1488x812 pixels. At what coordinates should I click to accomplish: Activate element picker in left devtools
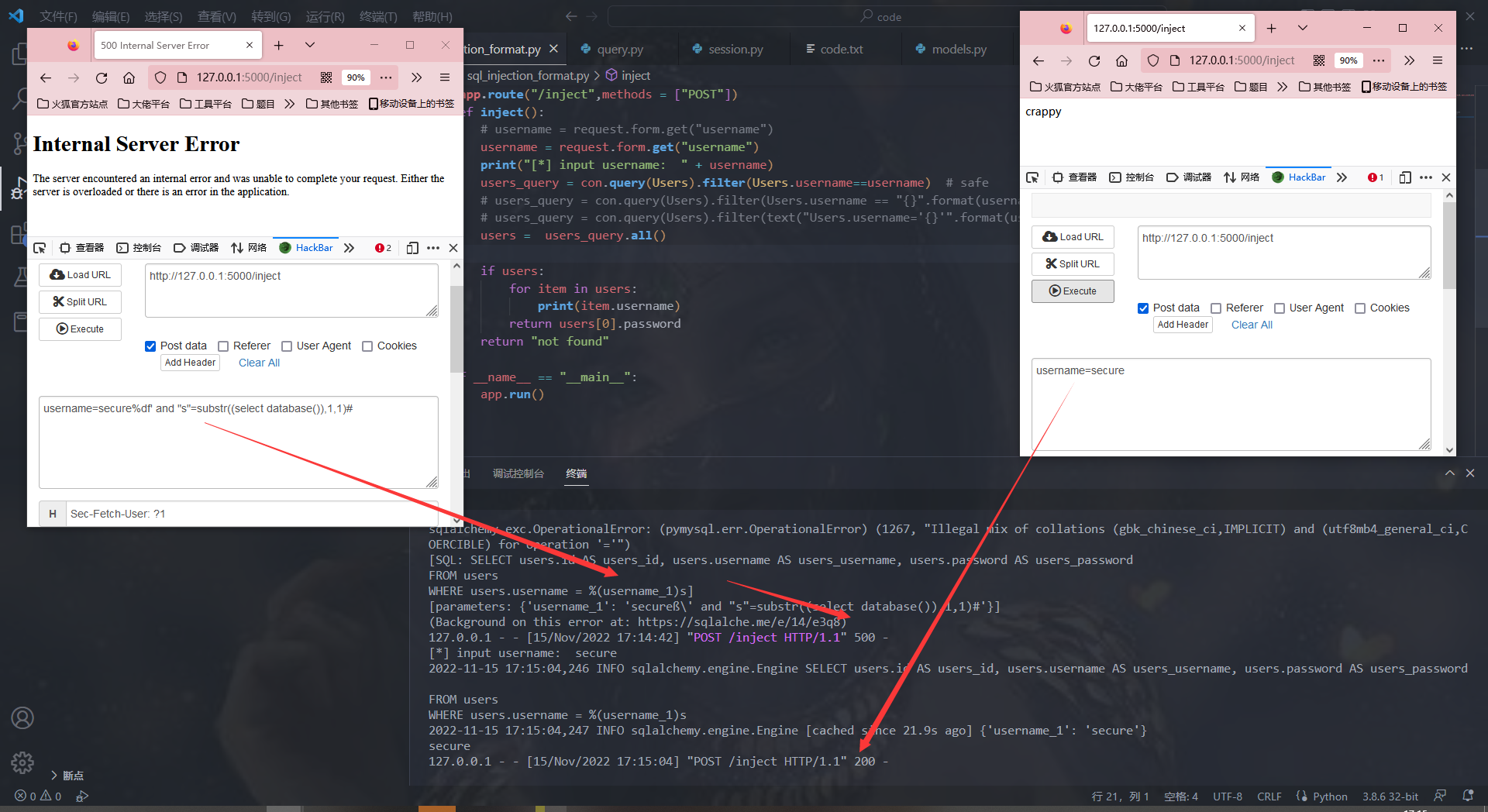pyautogui.click(x=40, y=248)
